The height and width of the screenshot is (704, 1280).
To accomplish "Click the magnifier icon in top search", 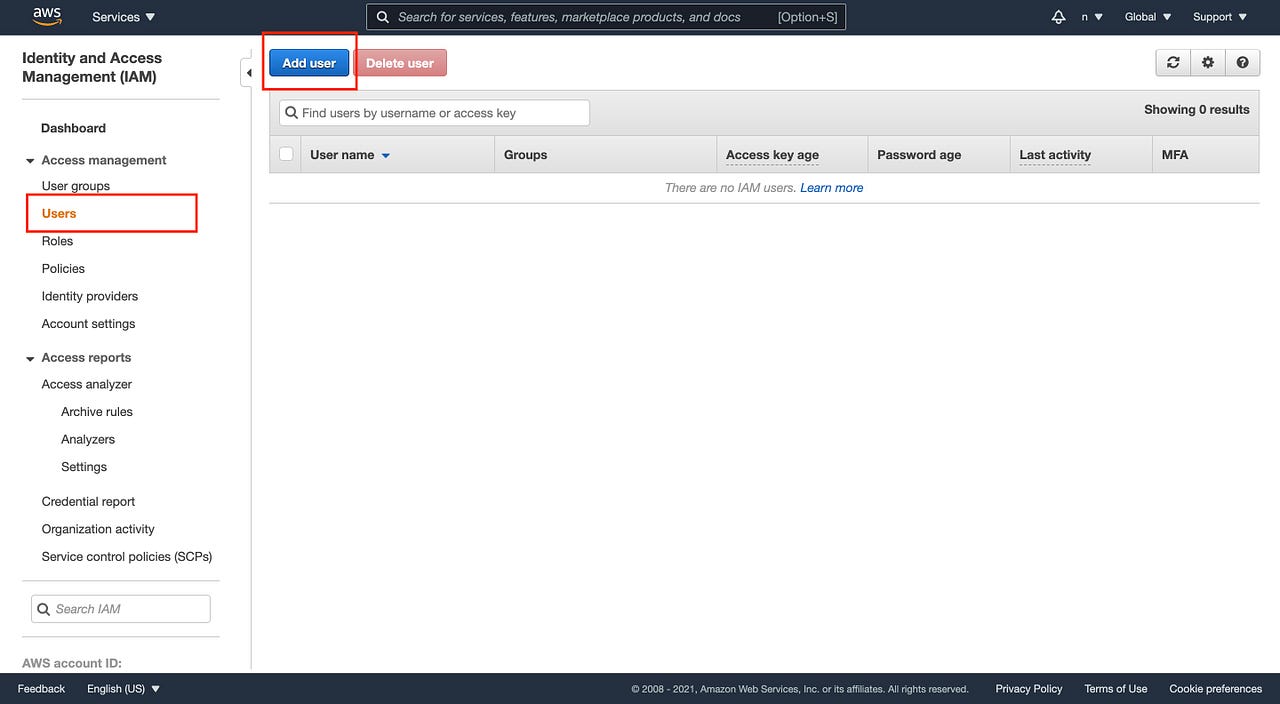I will point(382,17).
